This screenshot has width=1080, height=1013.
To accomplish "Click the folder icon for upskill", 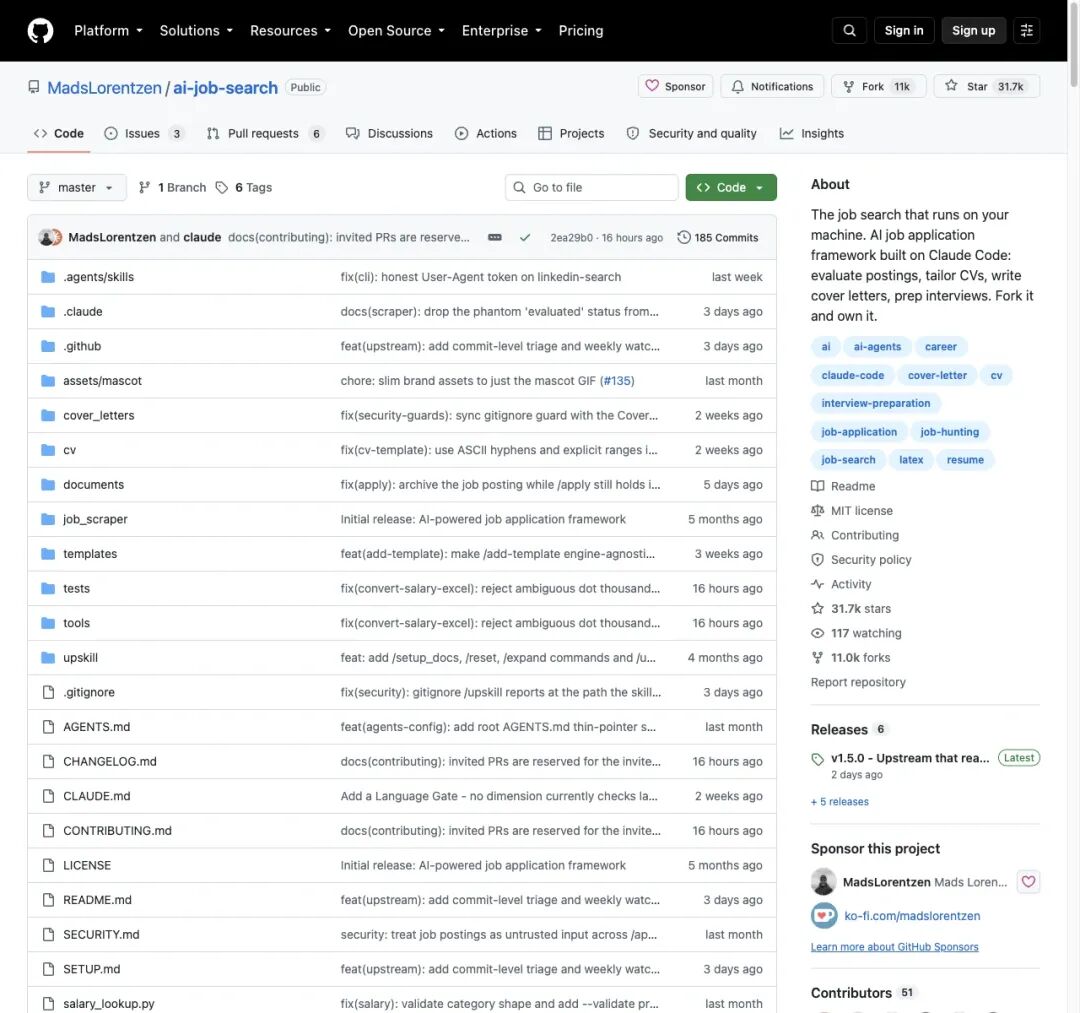I will pyautogui.click(x=48, y=658).
